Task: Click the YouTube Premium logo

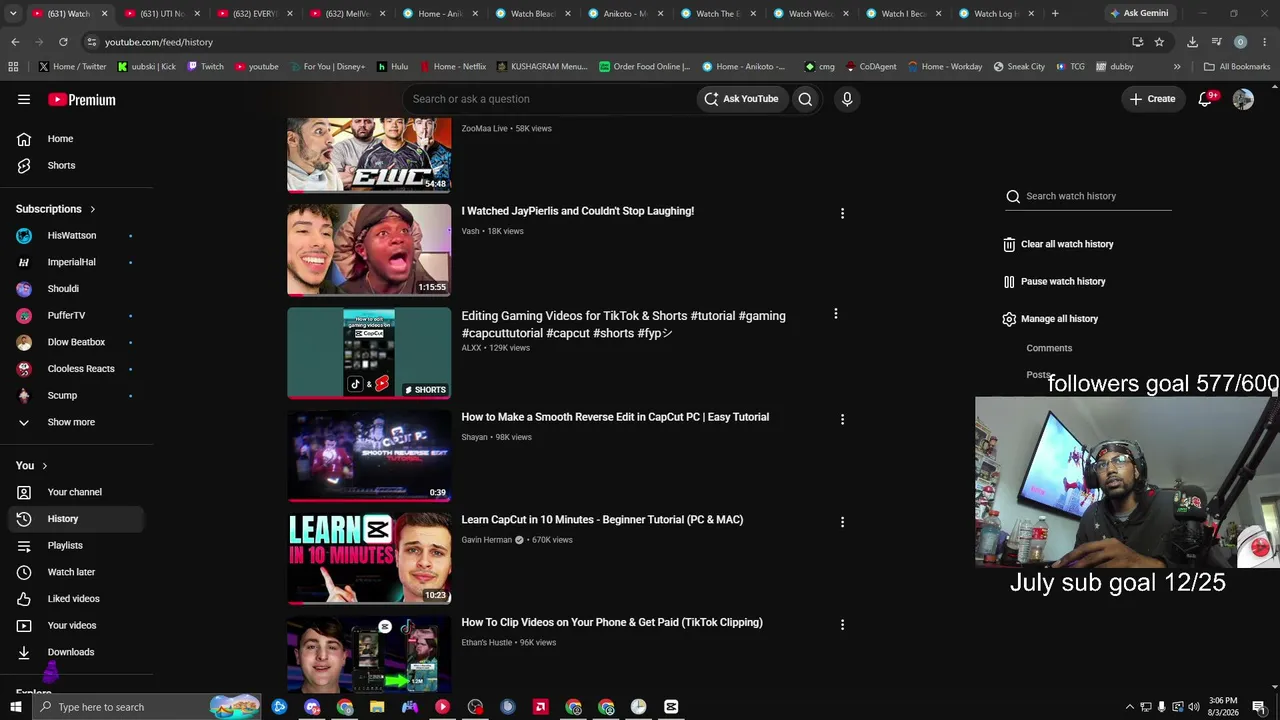Action: point(82,99)
